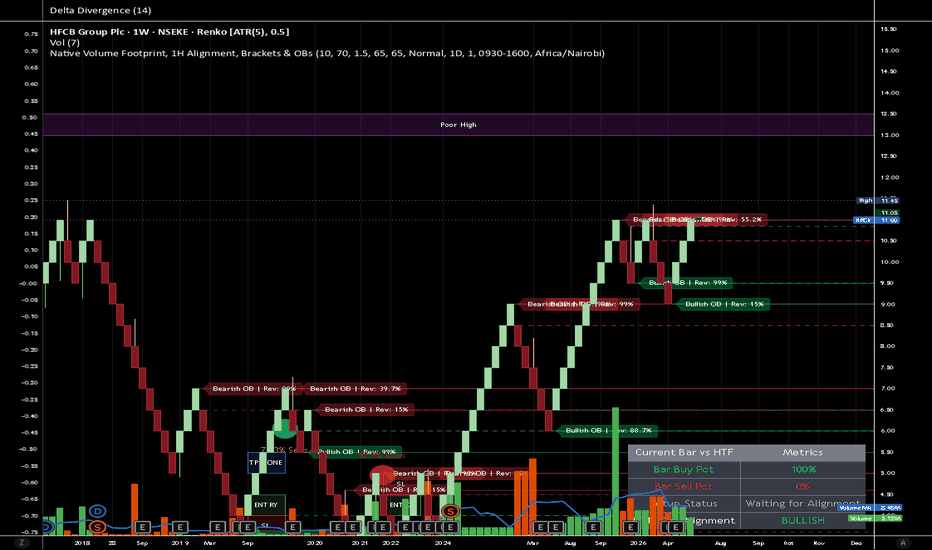Click the Bullish OB 88.7% label at 6.00
Viewport: 932px width, 550px height.
(608, 430)
